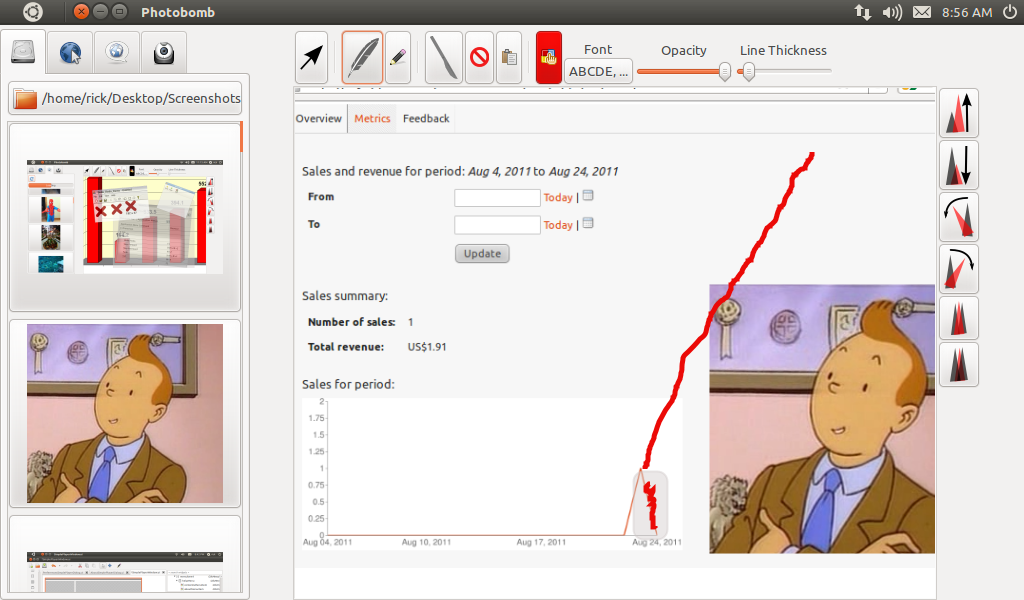
Task: Open the sound volume indicator
Action: [891, 12]
